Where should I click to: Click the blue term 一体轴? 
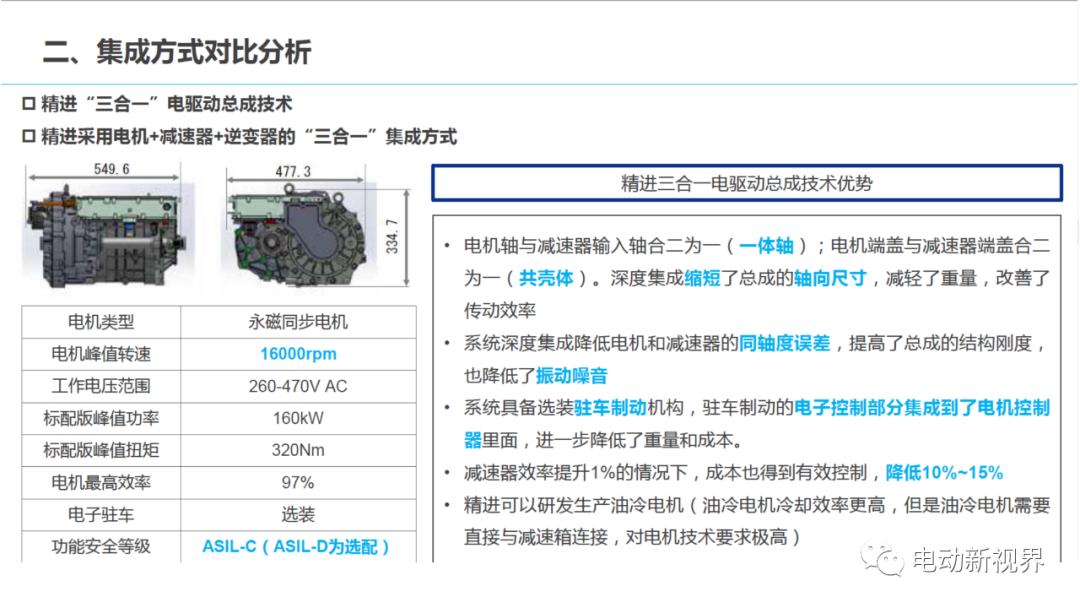(766, 246)
